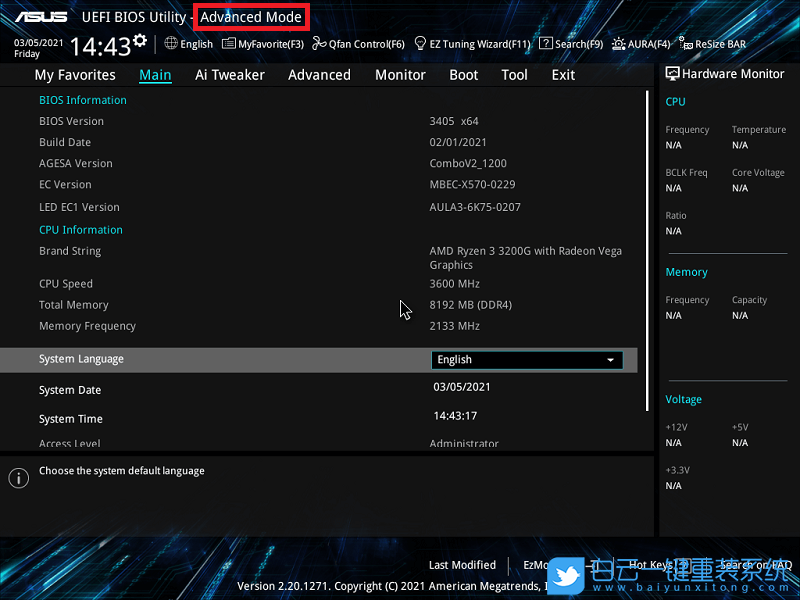Click Last Modified at the bottom

(462, 565)
